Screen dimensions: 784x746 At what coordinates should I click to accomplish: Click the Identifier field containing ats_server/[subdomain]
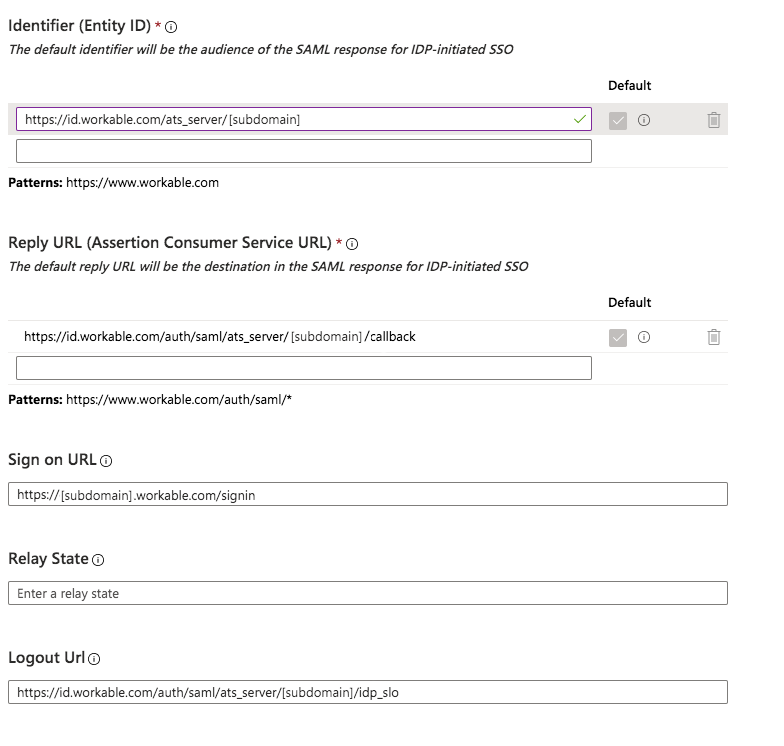click(x=304, y=119)
